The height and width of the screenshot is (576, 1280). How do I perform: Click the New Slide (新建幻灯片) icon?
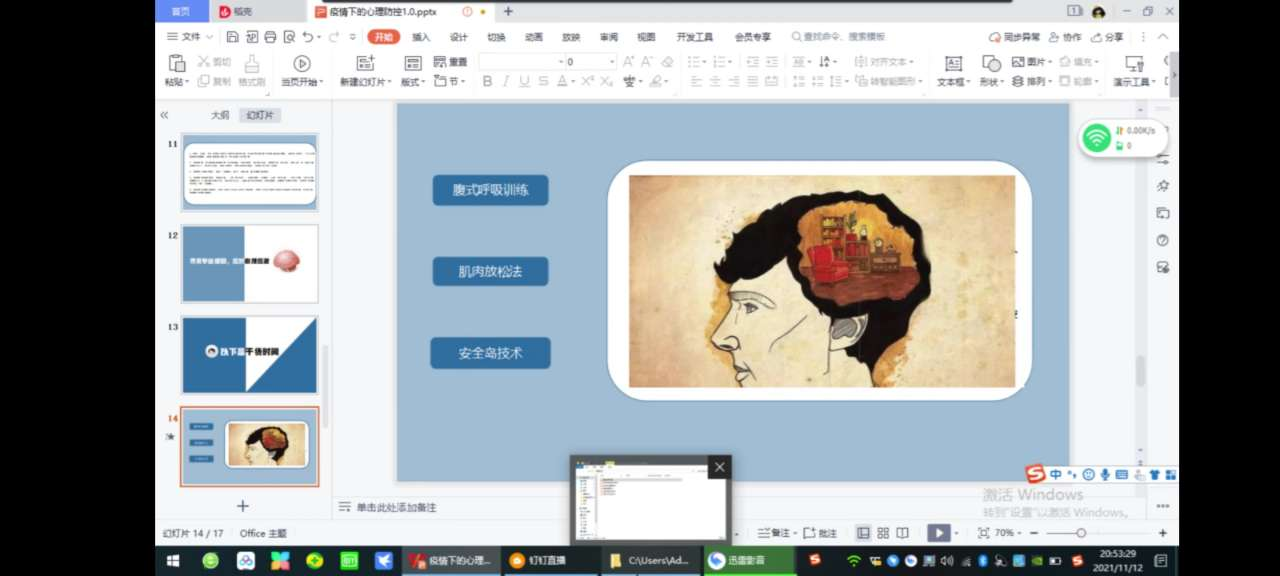point(366,64)
